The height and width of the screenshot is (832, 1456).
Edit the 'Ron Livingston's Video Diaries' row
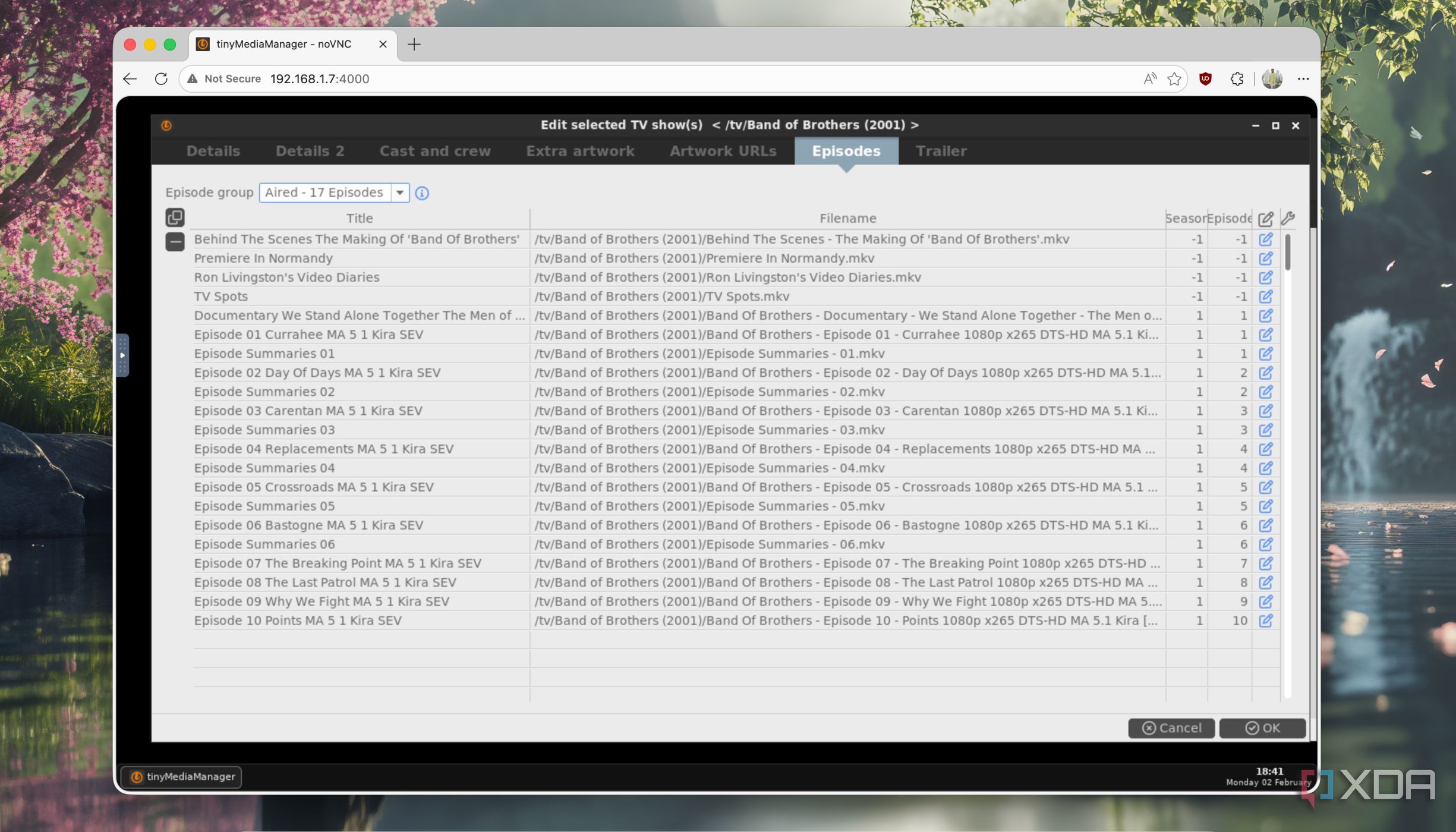pos(1266,278)
